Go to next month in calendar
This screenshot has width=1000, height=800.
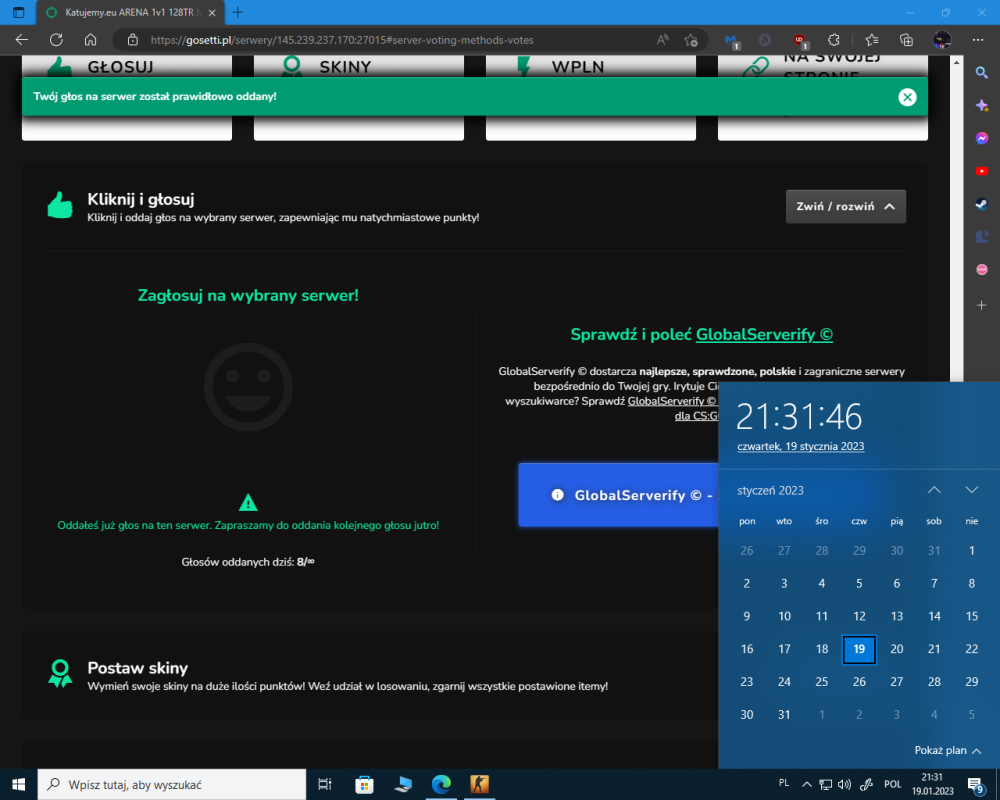point(971,490)
